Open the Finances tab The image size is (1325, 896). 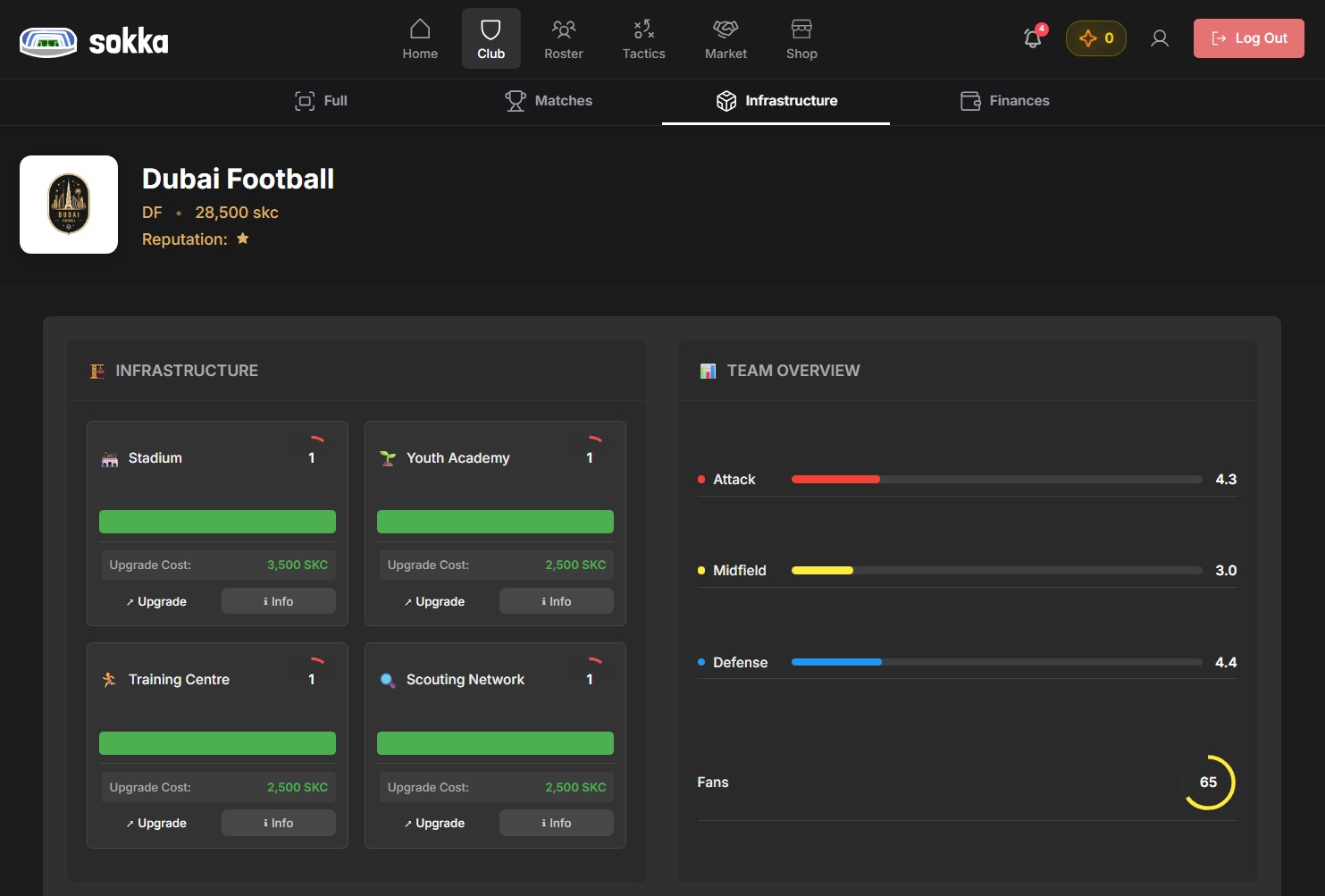pos(1005,101)
